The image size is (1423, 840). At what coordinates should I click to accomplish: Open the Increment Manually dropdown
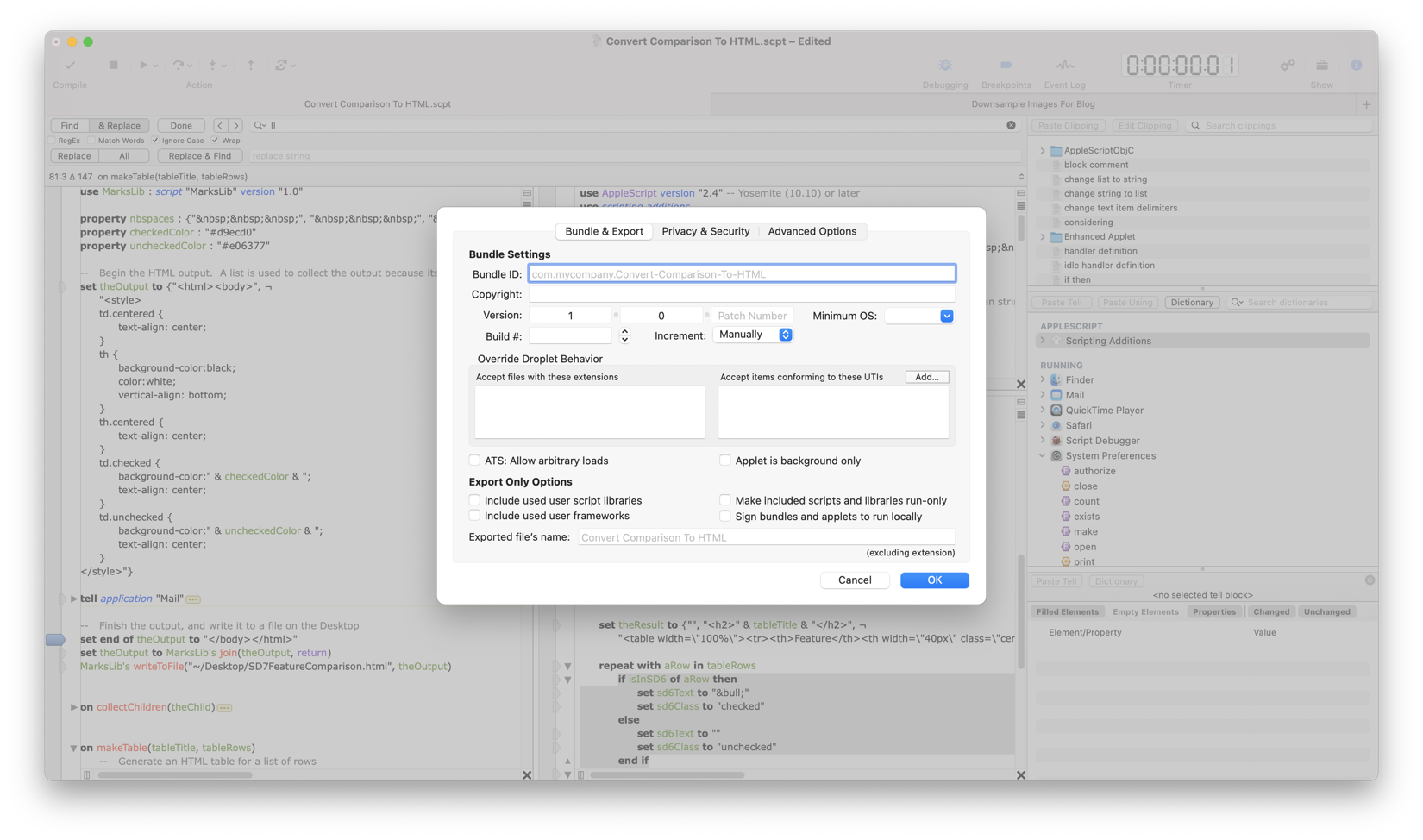tap(753, 335)
